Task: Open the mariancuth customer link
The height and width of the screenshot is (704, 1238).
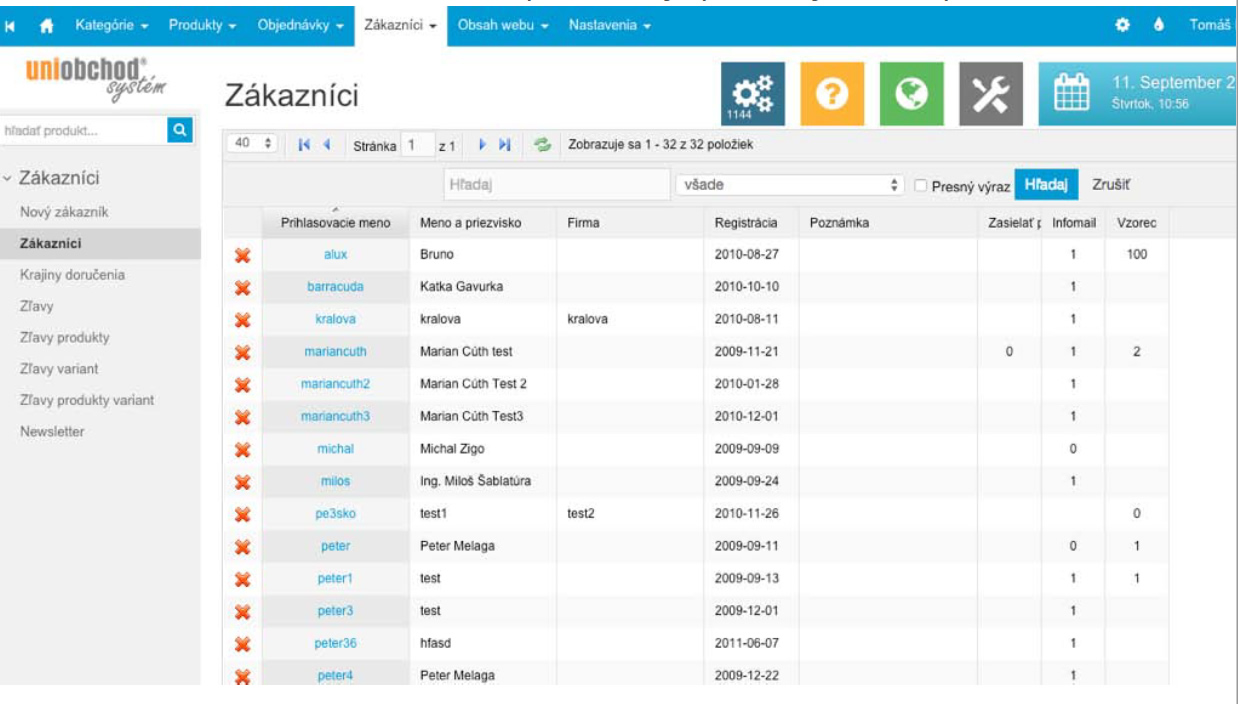Action: pyautogui.click(x=335, y=352)
